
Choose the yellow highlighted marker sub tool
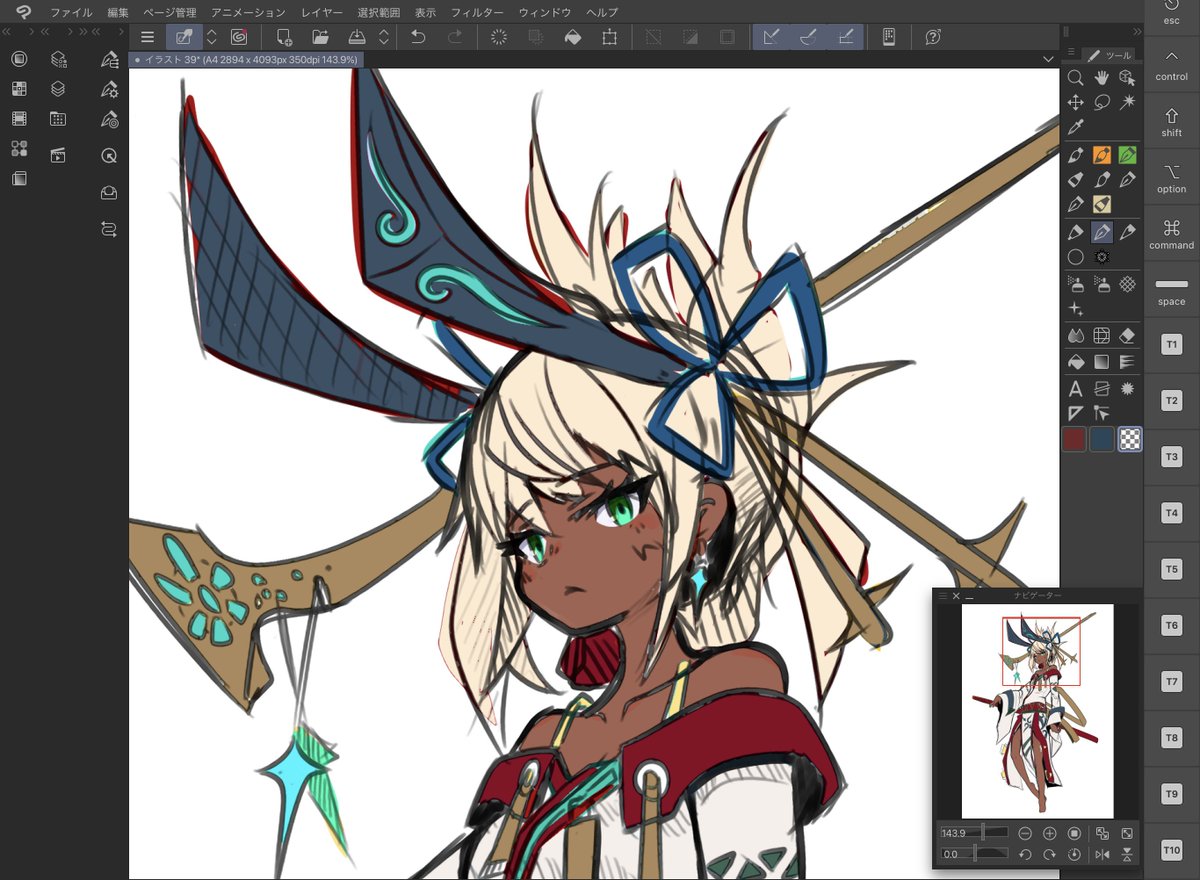pyautogui.click(x=1102, y=205)
